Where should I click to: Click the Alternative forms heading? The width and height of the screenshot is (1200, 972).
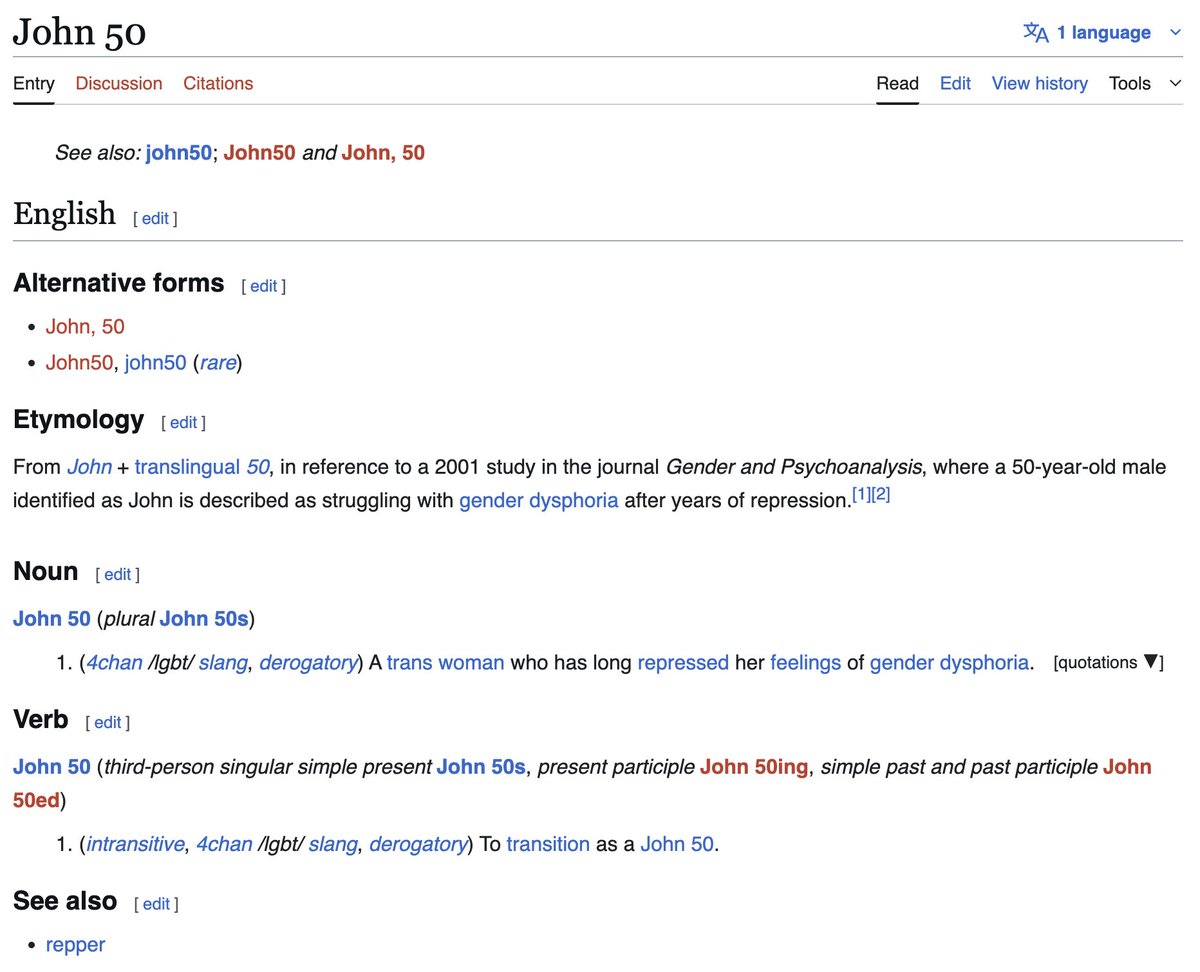coord(119,283)
